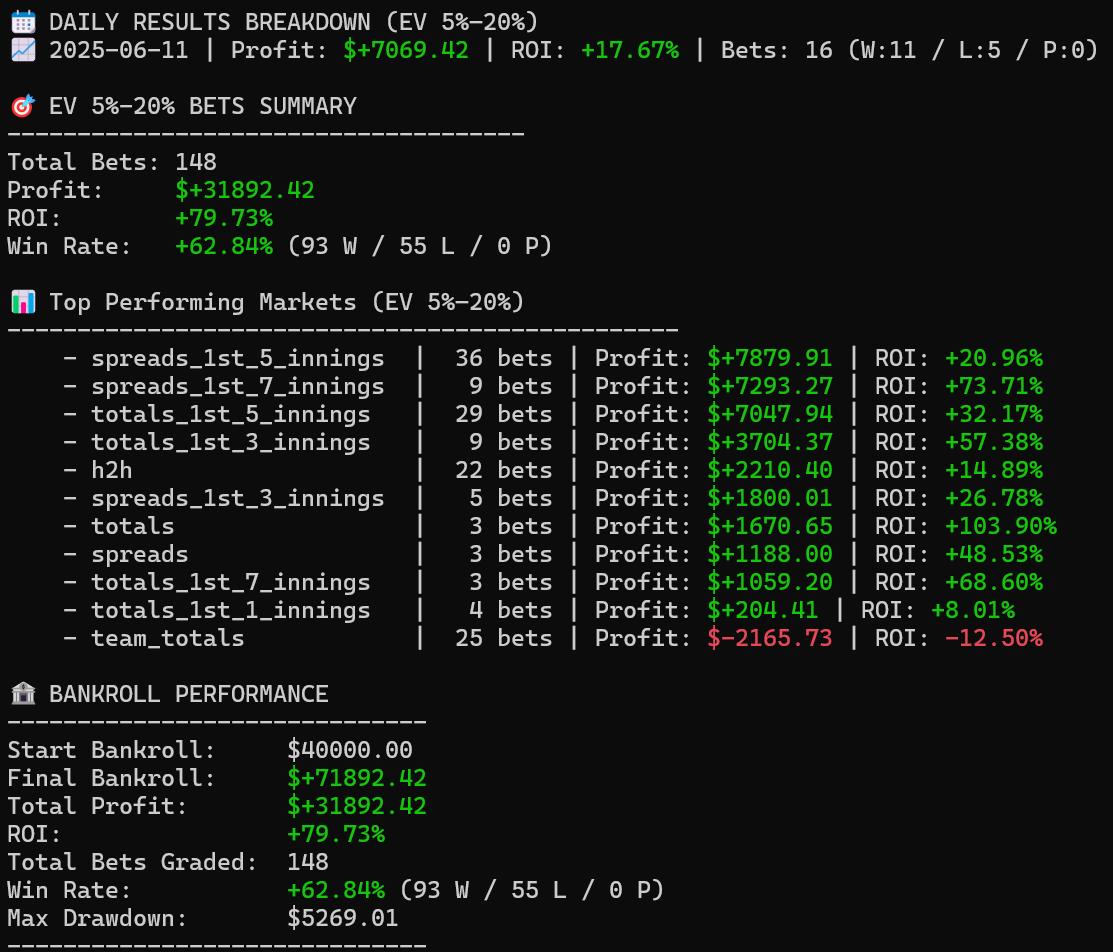The width and height of the screenshot is (1113, 952).
Task: Select ROI +57.38% value
Action: click(994, 442)
